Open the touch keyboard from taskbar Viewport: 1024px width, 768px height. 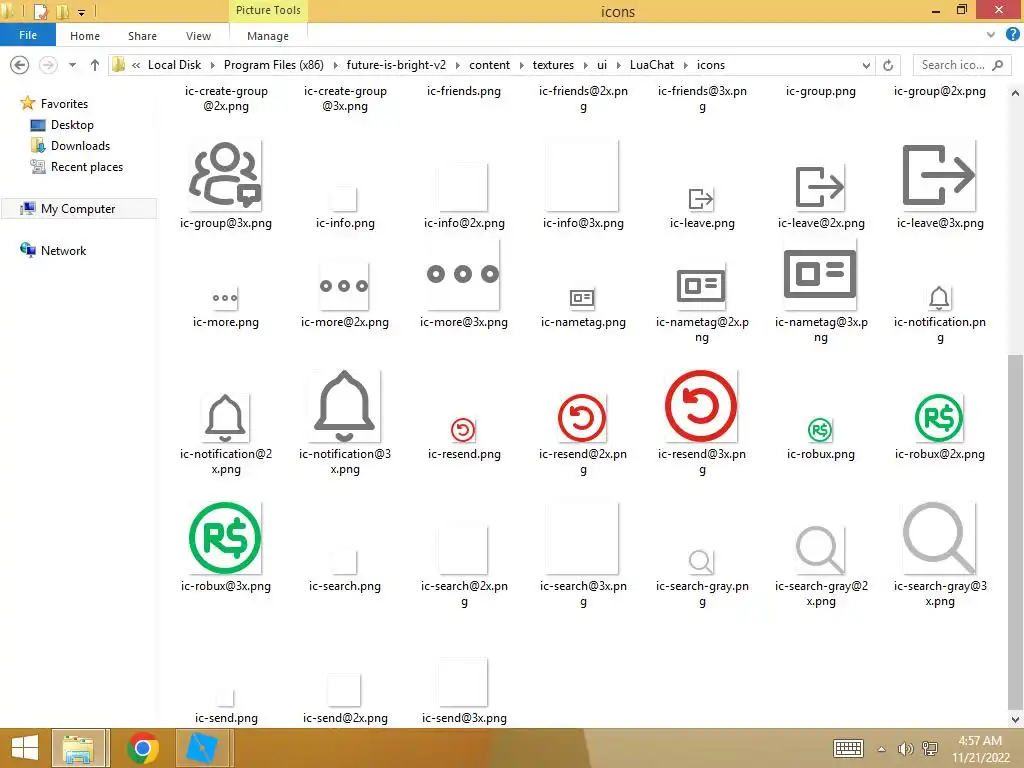848,748
